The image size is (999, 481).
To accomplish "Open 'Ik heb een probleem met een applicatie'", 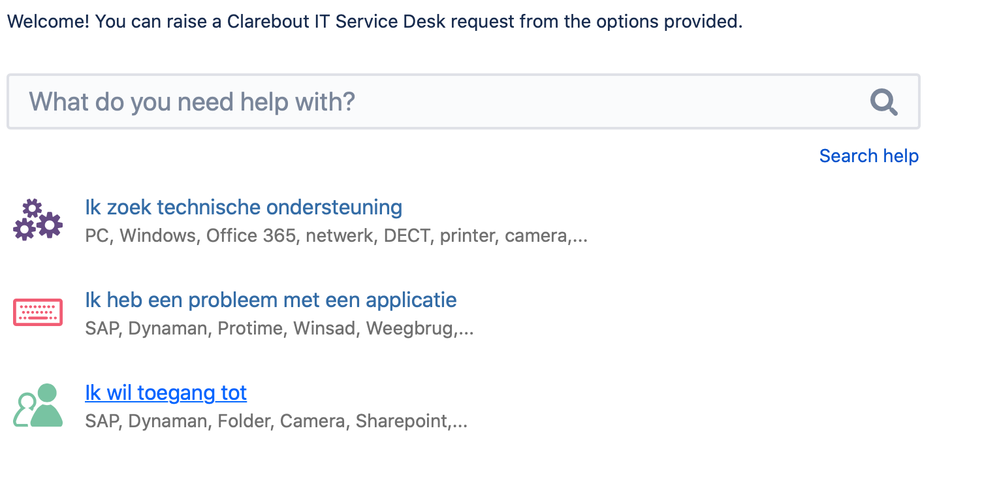I will pos(271,299).
